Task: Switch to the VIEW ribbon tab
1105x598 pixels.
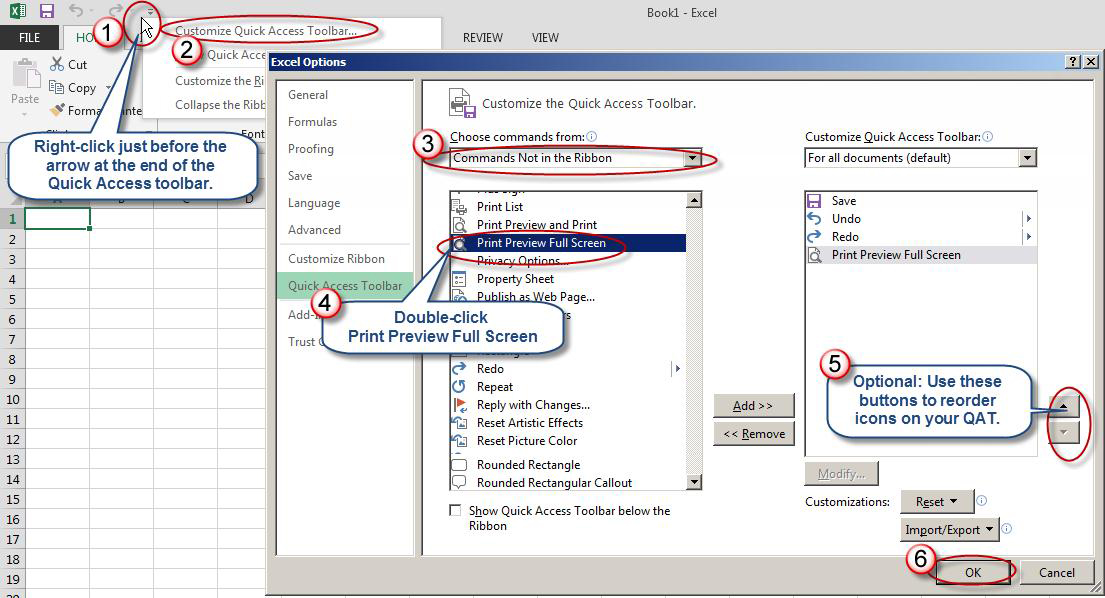Action: tap(545, 37)
